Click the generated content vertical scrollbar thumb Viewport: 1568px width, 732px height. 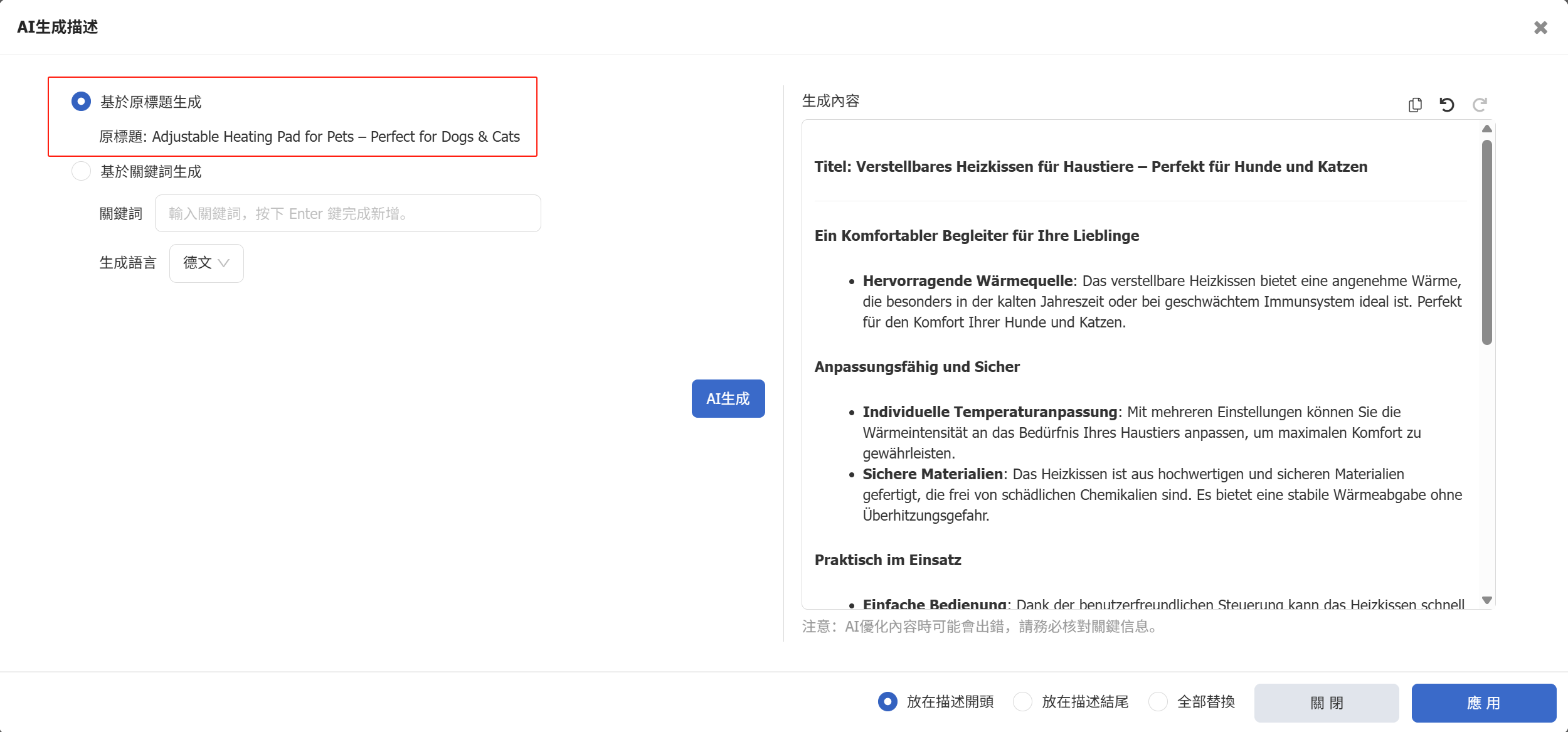click(1486, 242)
